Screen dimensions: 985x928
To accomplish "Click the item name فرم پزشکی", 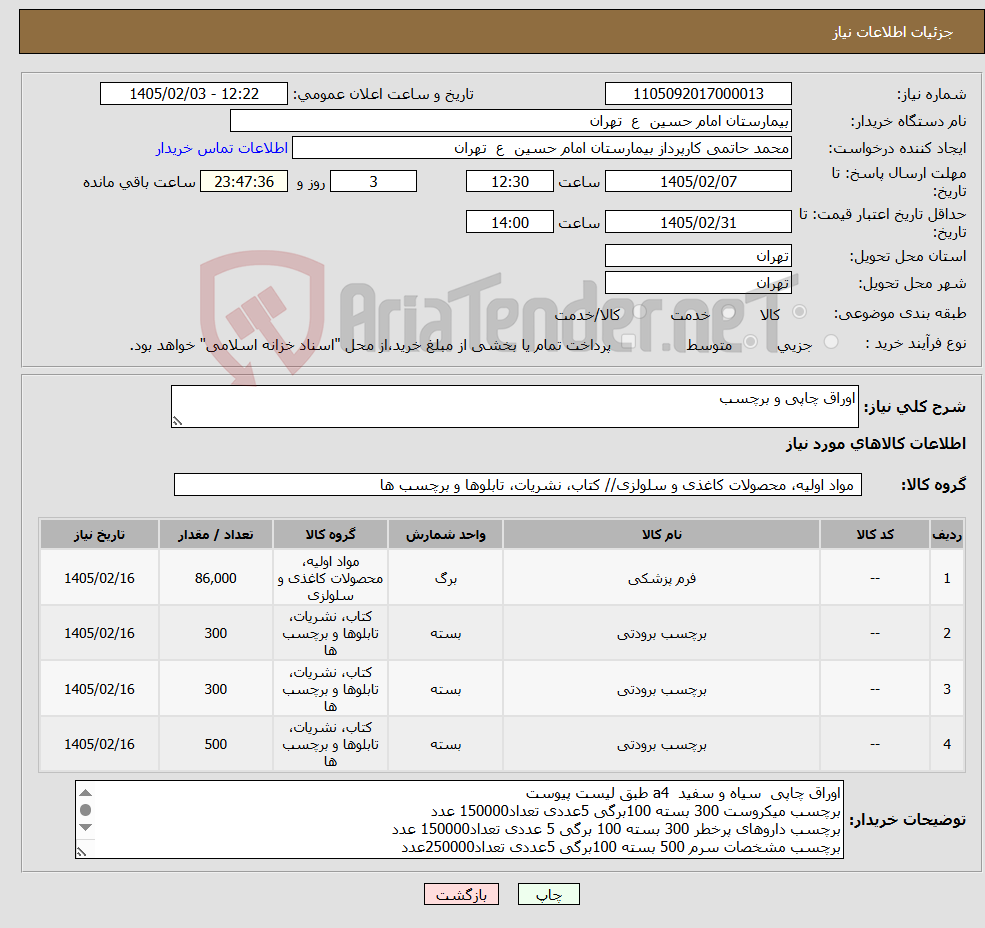I will [661, 579].
